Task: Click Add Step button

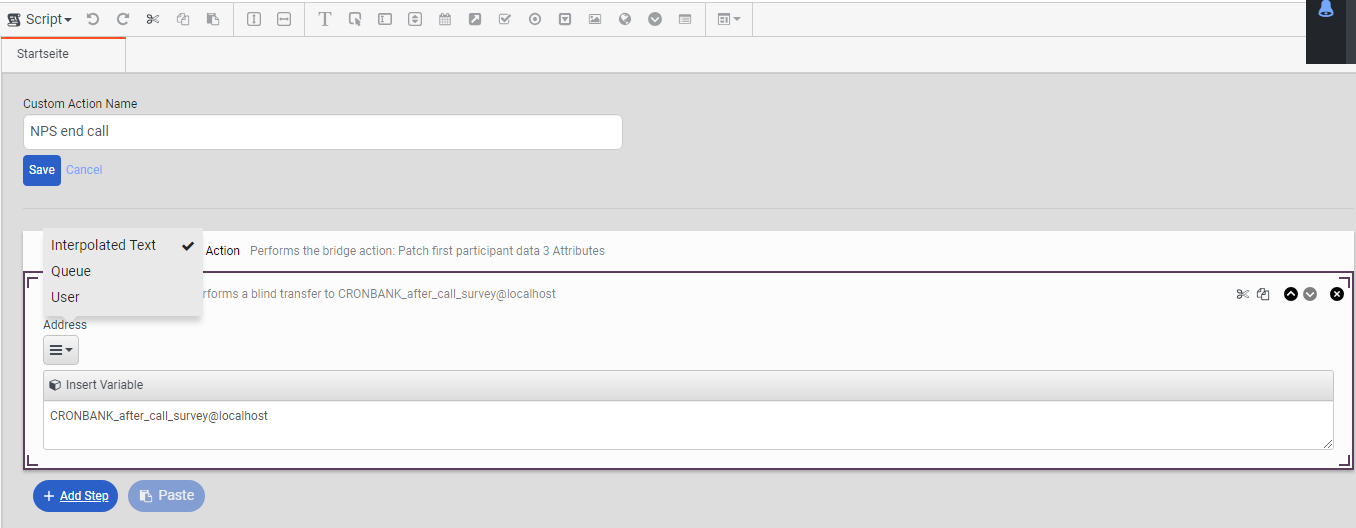Action: 76,496
